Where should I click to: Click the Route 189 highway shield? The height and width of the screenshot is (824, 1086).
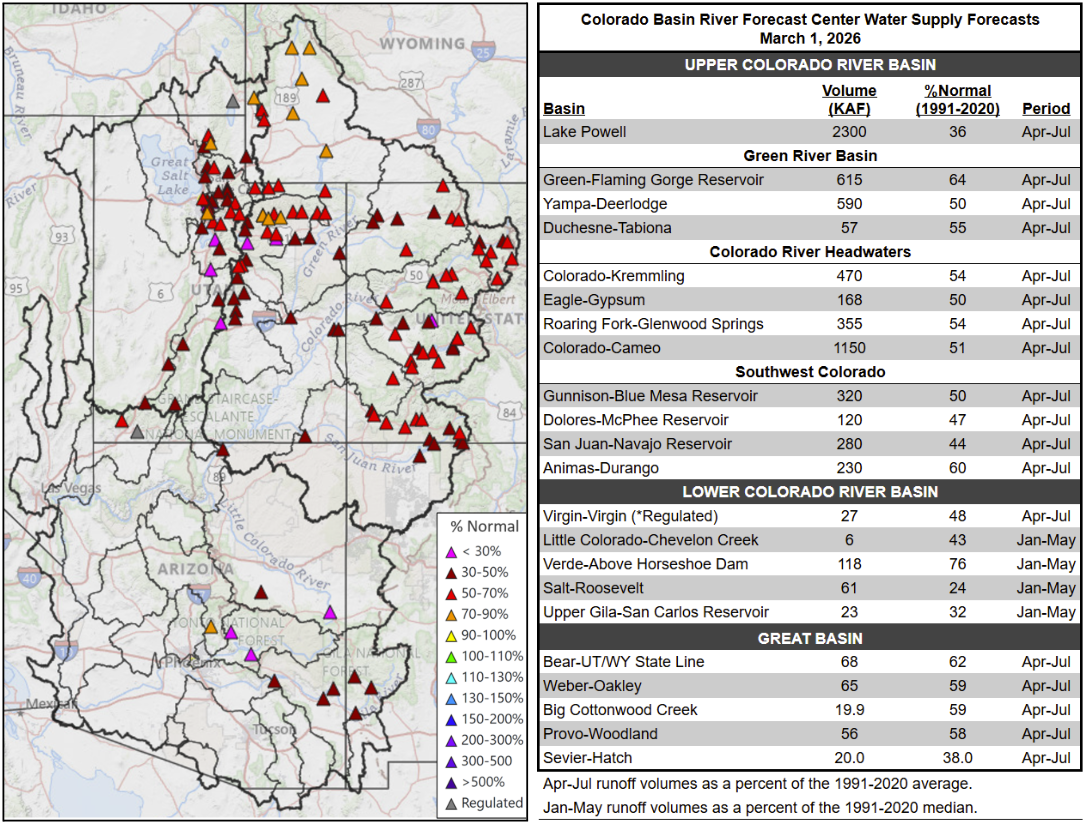point(287,98)
